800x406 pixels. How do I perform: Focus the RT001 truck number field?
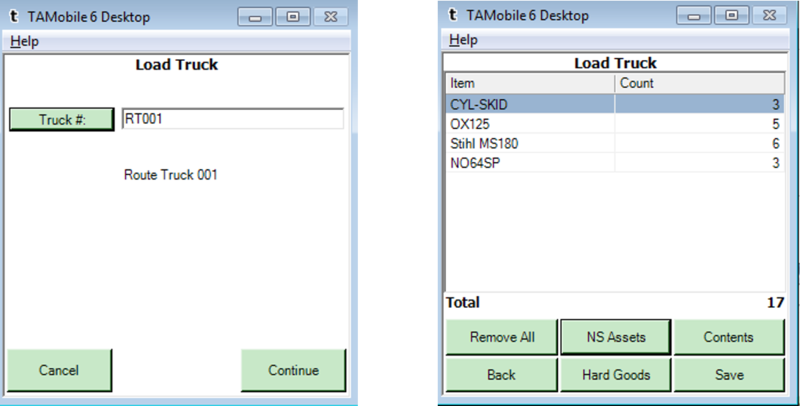(x=233, y=119)
